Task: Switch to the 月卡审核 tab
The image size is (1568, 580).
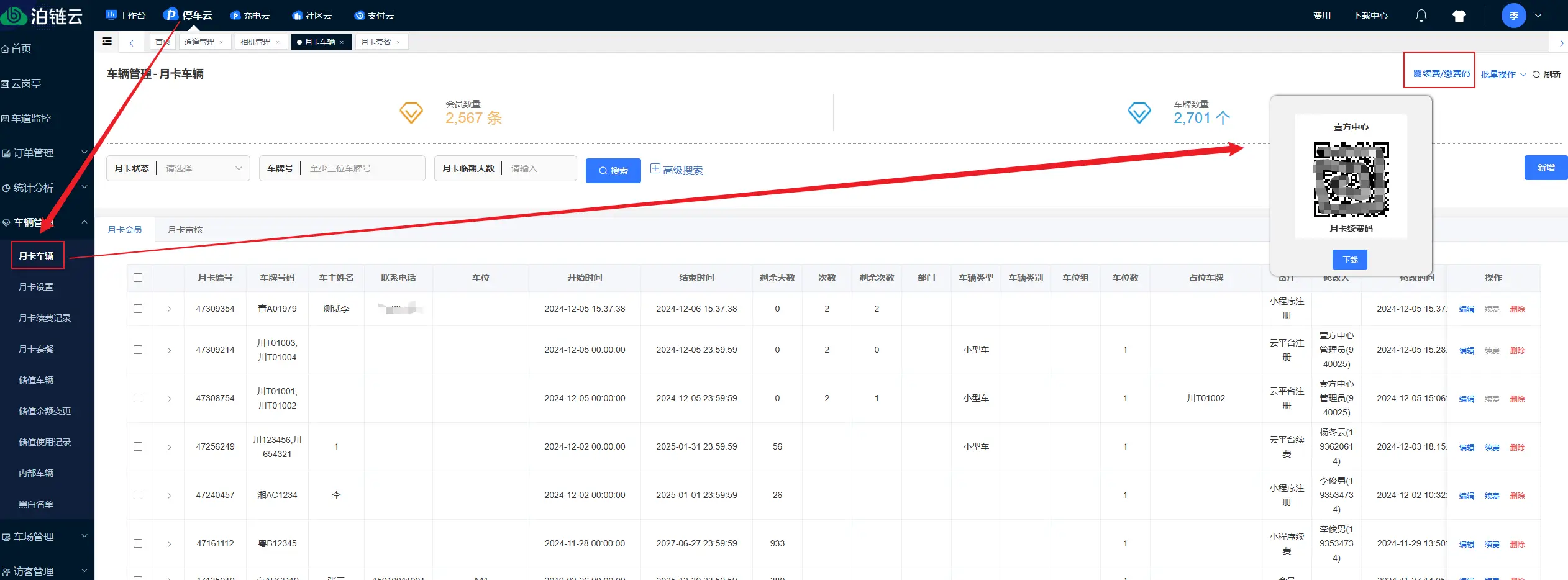Action: (x=185, y=230)
